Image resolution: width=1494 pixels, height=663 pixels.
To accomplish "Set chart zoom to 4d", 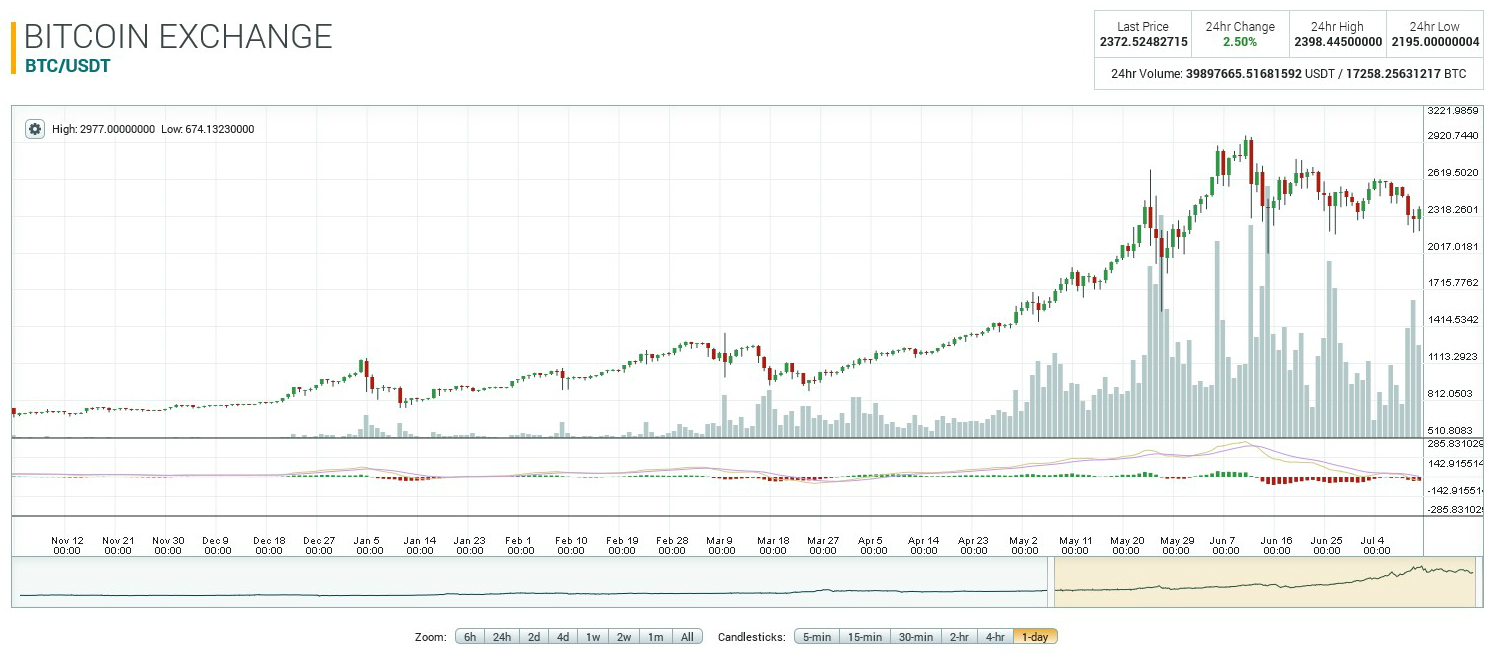I will [563, 637].
